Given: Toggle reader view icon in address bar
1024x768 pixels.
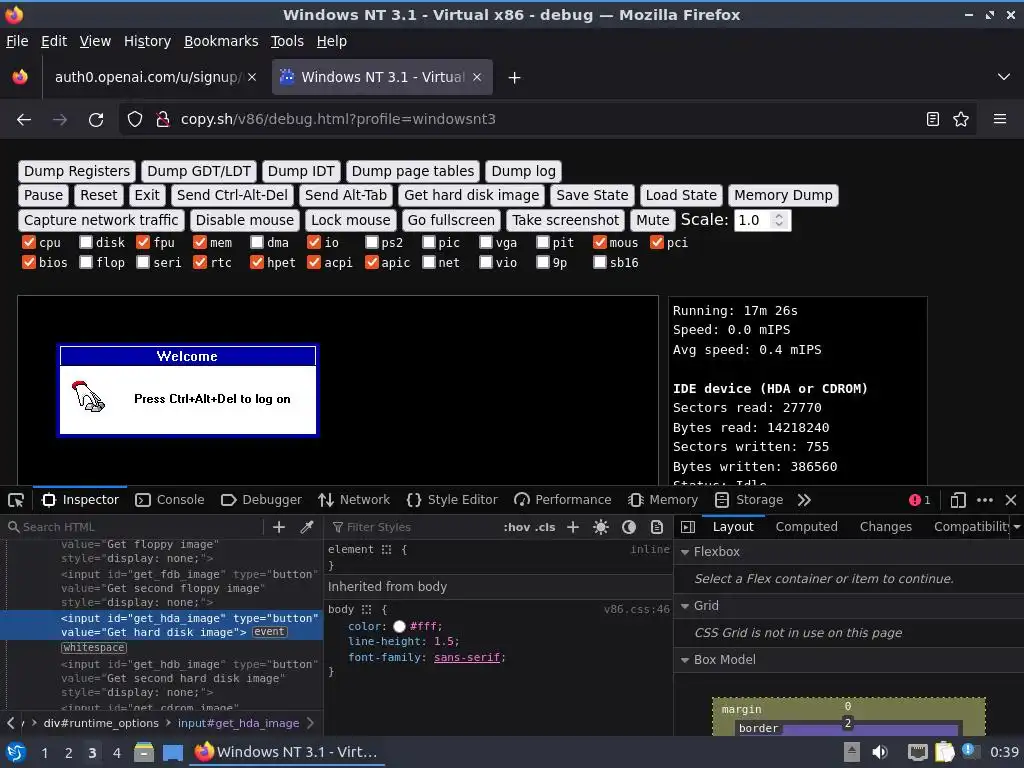Looking at the screenshot, I should point(933,120).
